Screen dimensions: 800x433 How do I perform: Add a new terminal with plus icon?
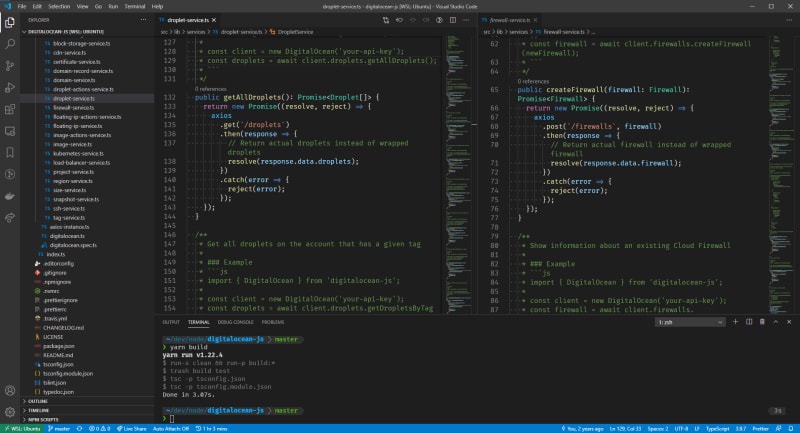[735, 322]
